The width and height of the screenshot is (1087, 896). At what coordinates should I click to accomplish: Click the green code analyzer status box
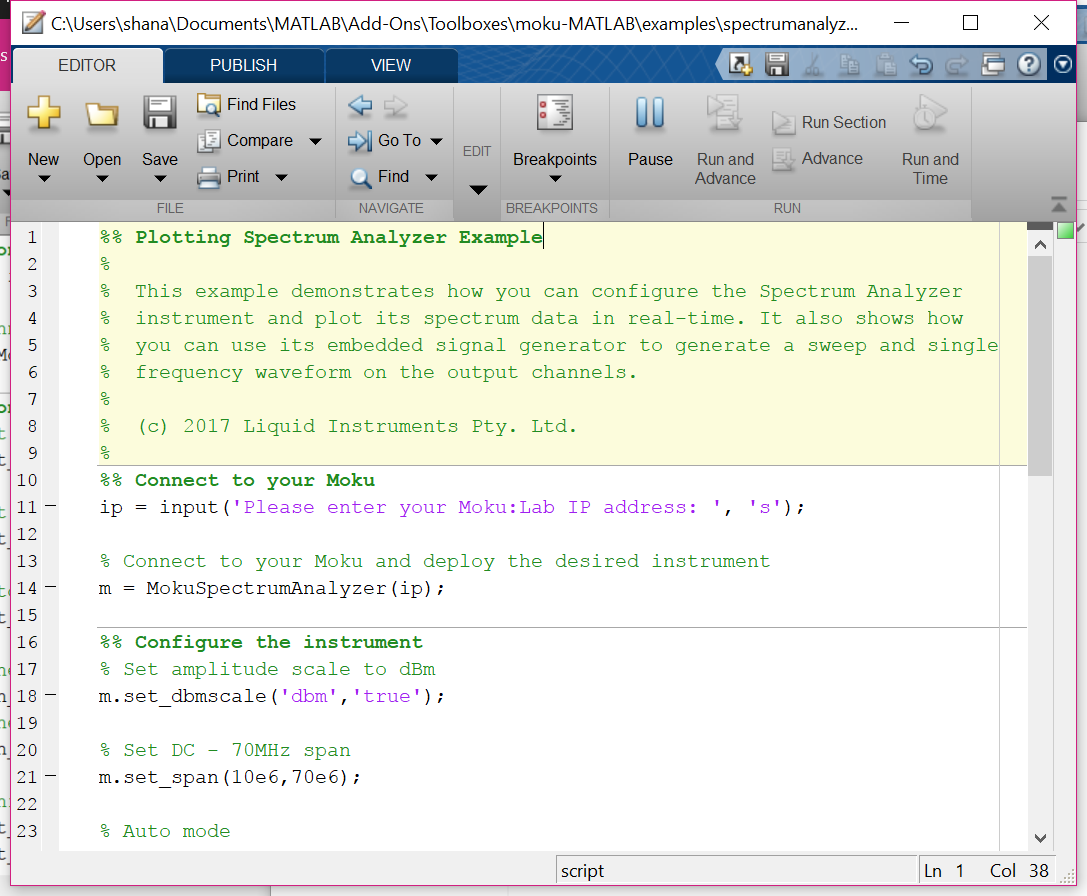coord(1065,231)
